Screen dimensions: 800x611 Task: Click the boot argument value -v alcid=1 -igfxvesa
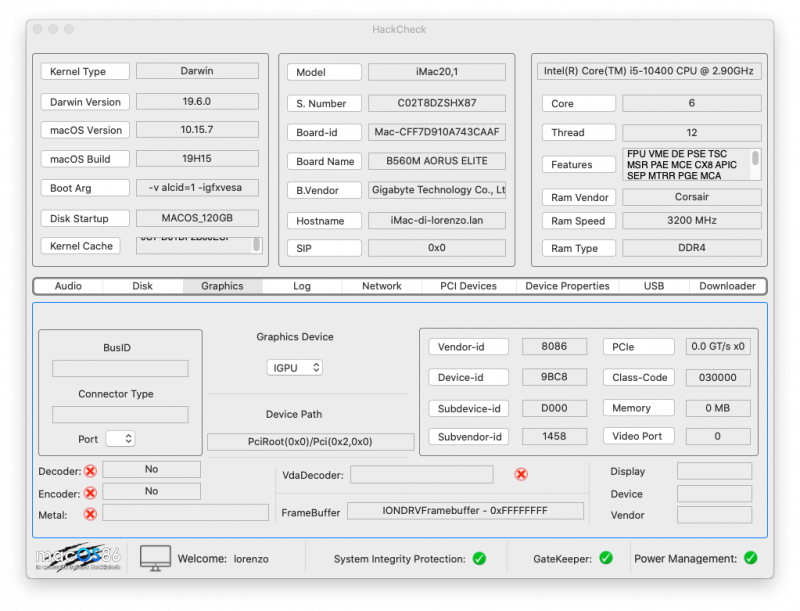tap(197, 187)
